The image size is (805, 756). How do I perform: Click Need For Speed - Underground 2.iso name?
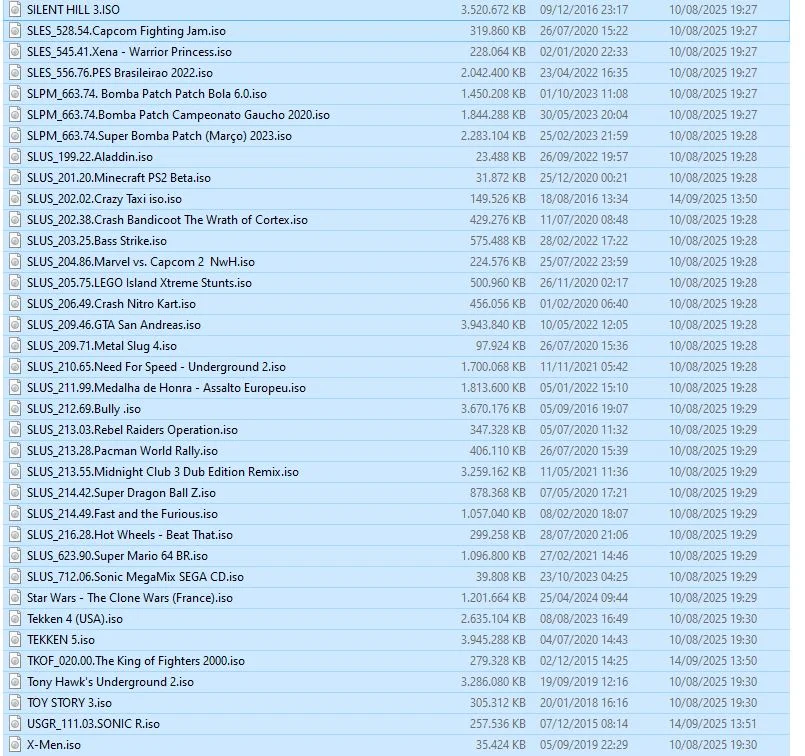coord(156,366)
